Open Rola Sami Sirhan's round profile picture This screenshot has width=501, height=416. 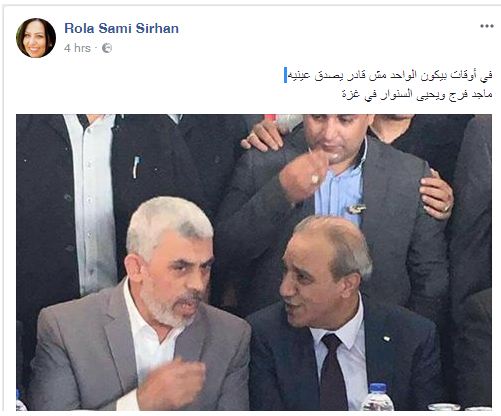tap(36, 38)
